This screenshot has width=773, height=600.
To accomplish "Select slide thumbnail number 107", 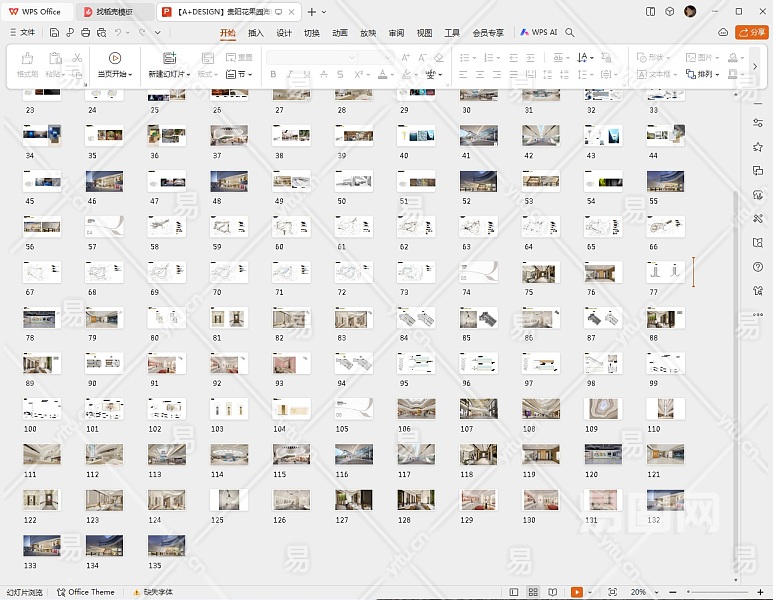I will pos(479,408).
